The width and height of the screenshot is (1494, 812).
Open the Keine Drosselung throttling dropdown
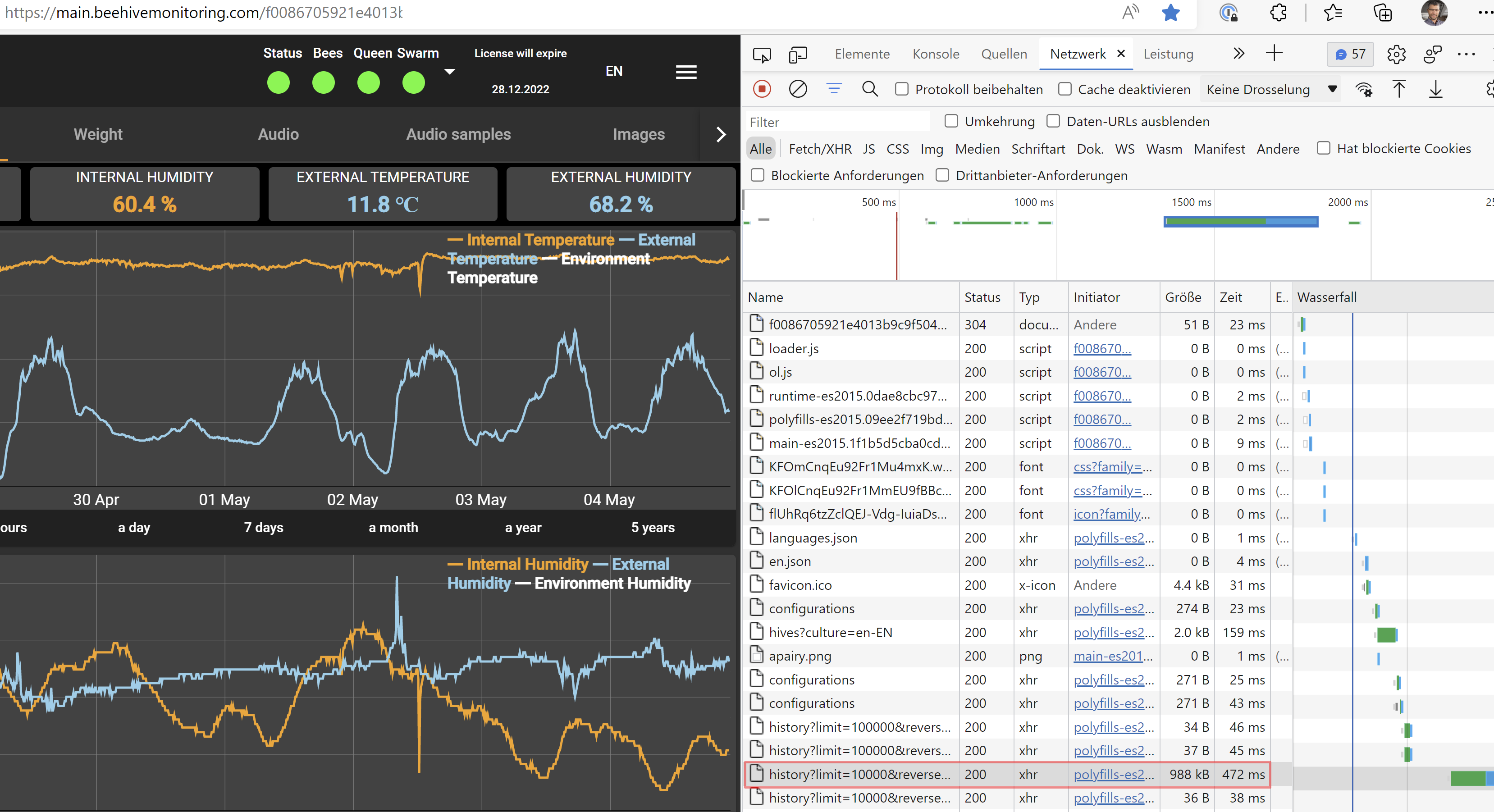click(x=1270, y=89)
